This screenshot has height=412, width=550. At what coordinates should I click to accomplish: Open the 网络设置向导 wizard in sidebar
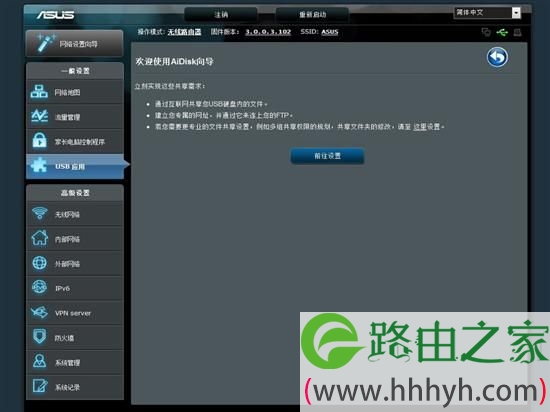[x=74, y=43]
